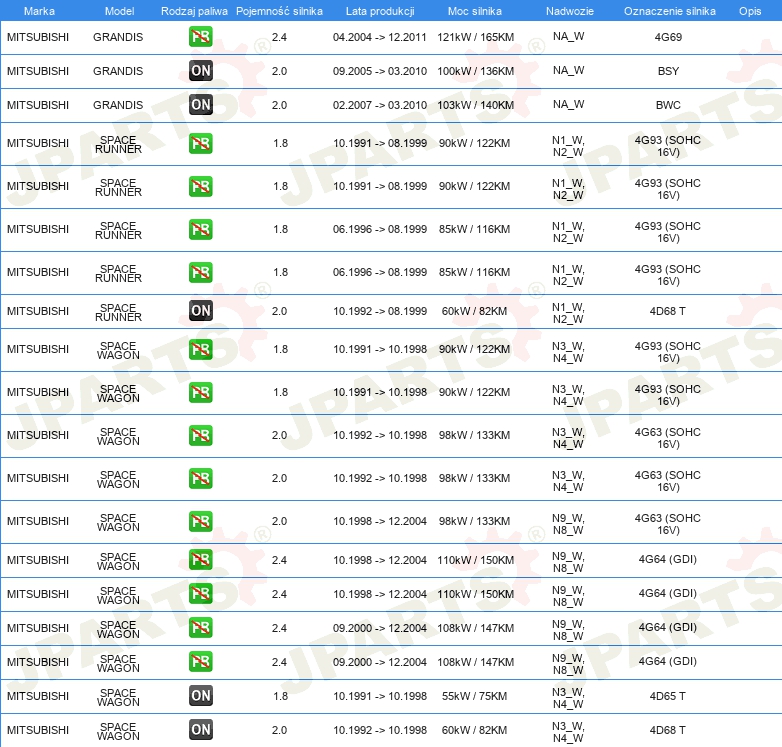This screenshot has width=782, height=747.
Task: Click the Model column header
Action: point(119,11)
